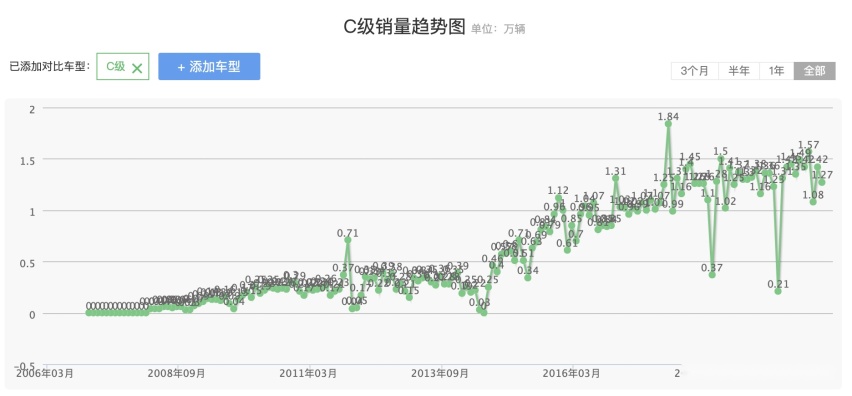Click the chart title C级销量趋势图
This screenshot has width=852, height=396.
tap(405, 27)
